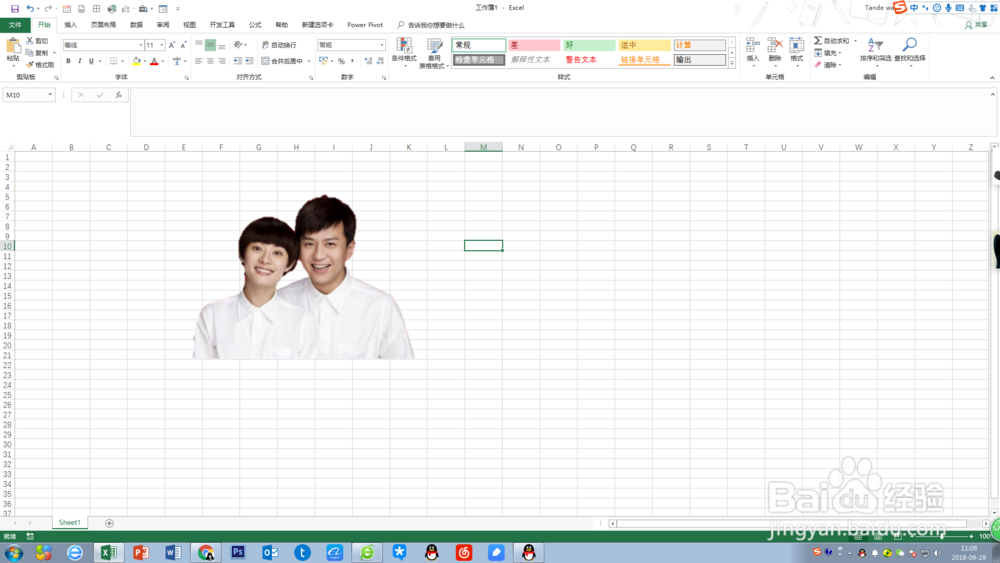Viewport: 1000px width, 563px height.
Task: Select the picture of two people
Action: 304,277
